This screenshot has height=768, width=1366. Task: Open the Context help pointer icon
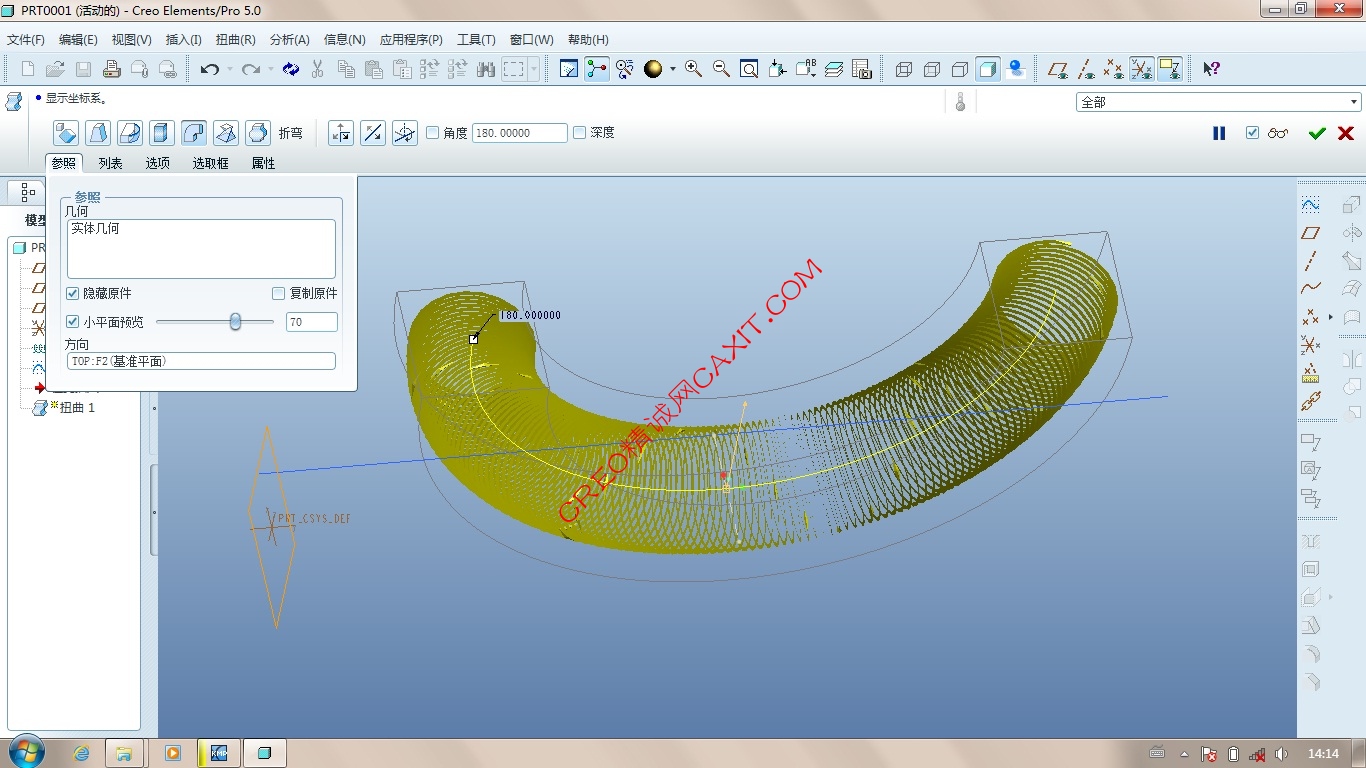pyautogui.click(x=1211, y=69)
